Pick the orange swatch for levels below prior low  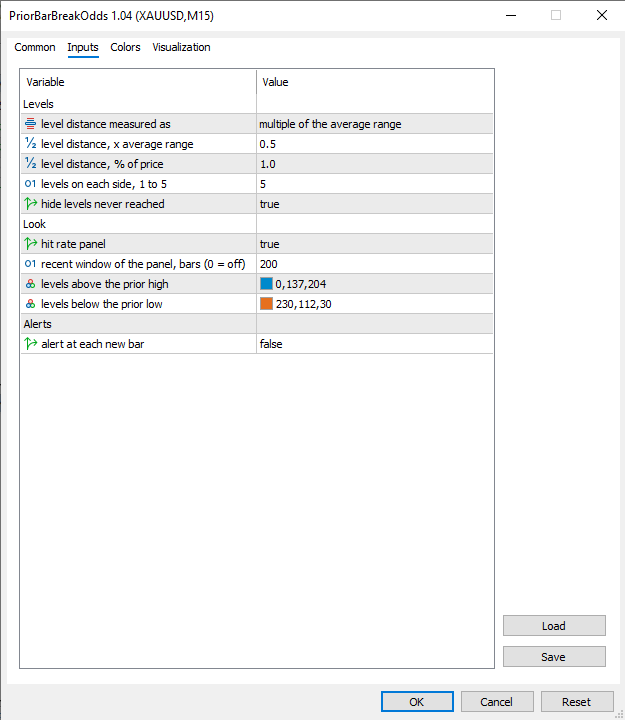266,304
